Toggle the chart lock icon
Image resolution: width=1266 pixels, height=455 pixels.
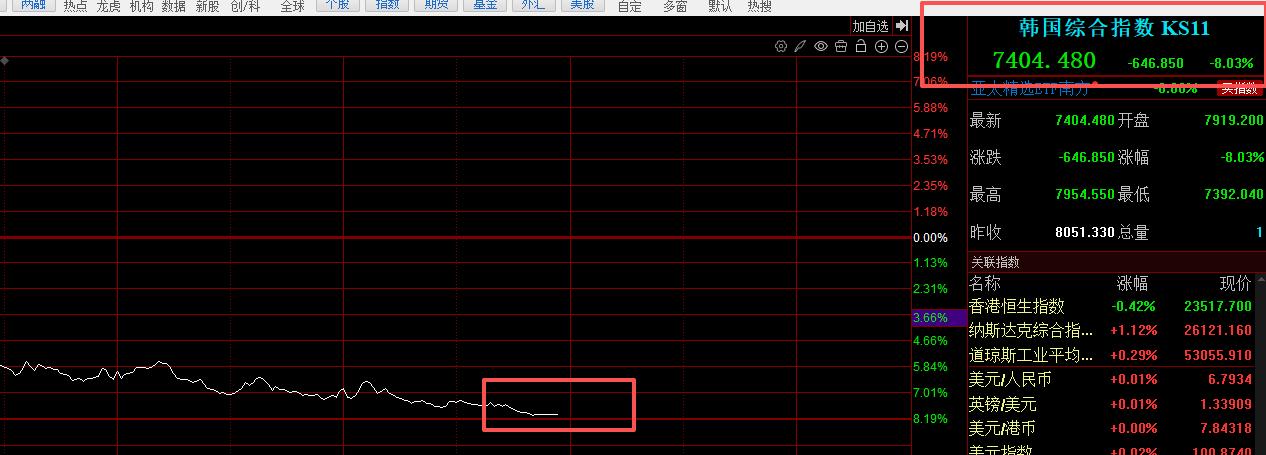click(861, 46)
